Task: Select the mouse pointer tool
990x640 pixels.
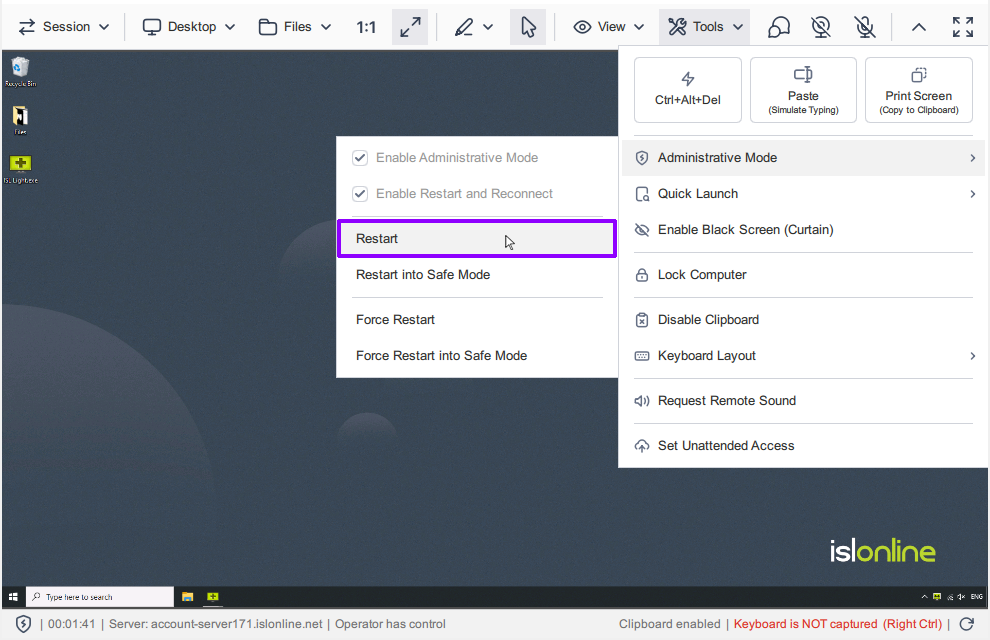Action: pos(528,27)
